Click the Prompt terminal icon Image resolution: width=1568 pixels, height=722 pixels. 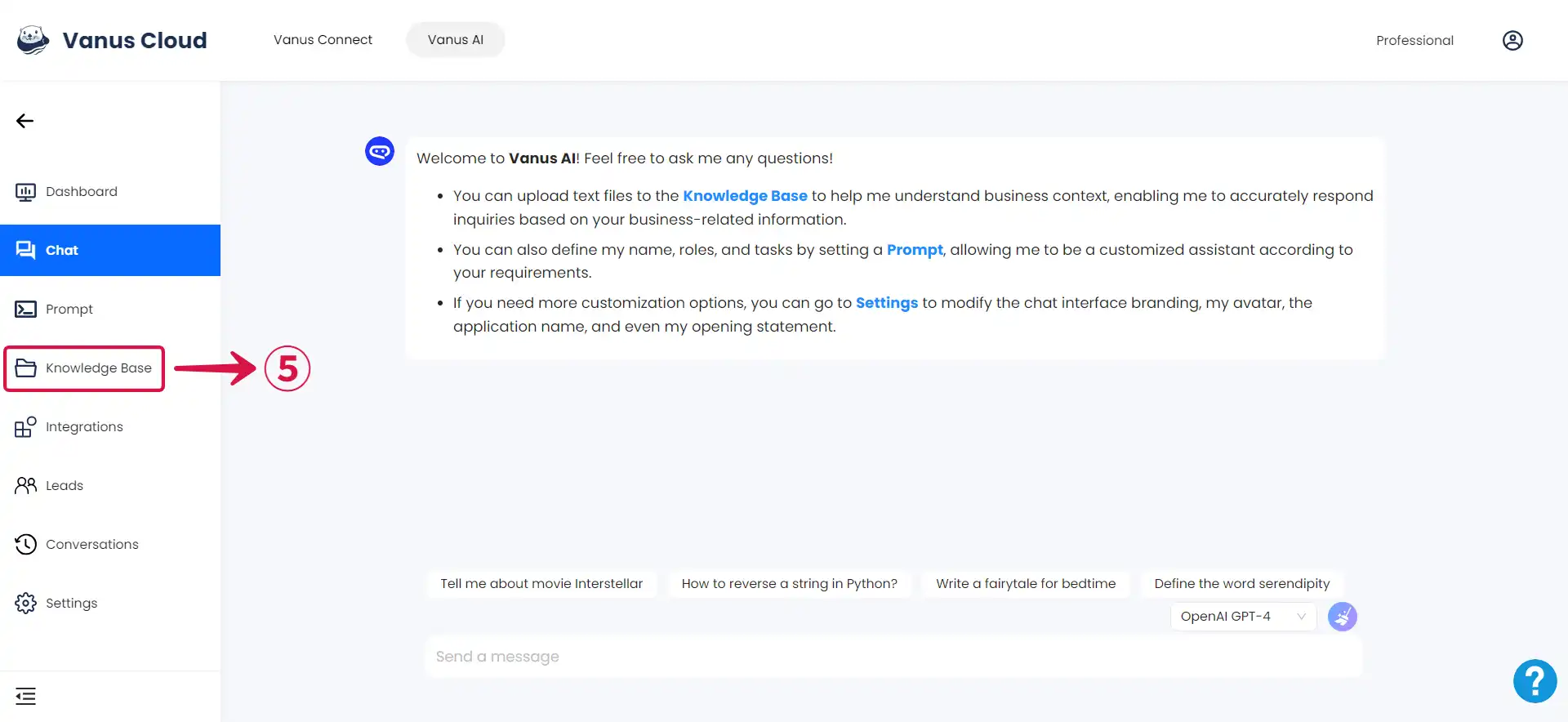pos(25,309)
